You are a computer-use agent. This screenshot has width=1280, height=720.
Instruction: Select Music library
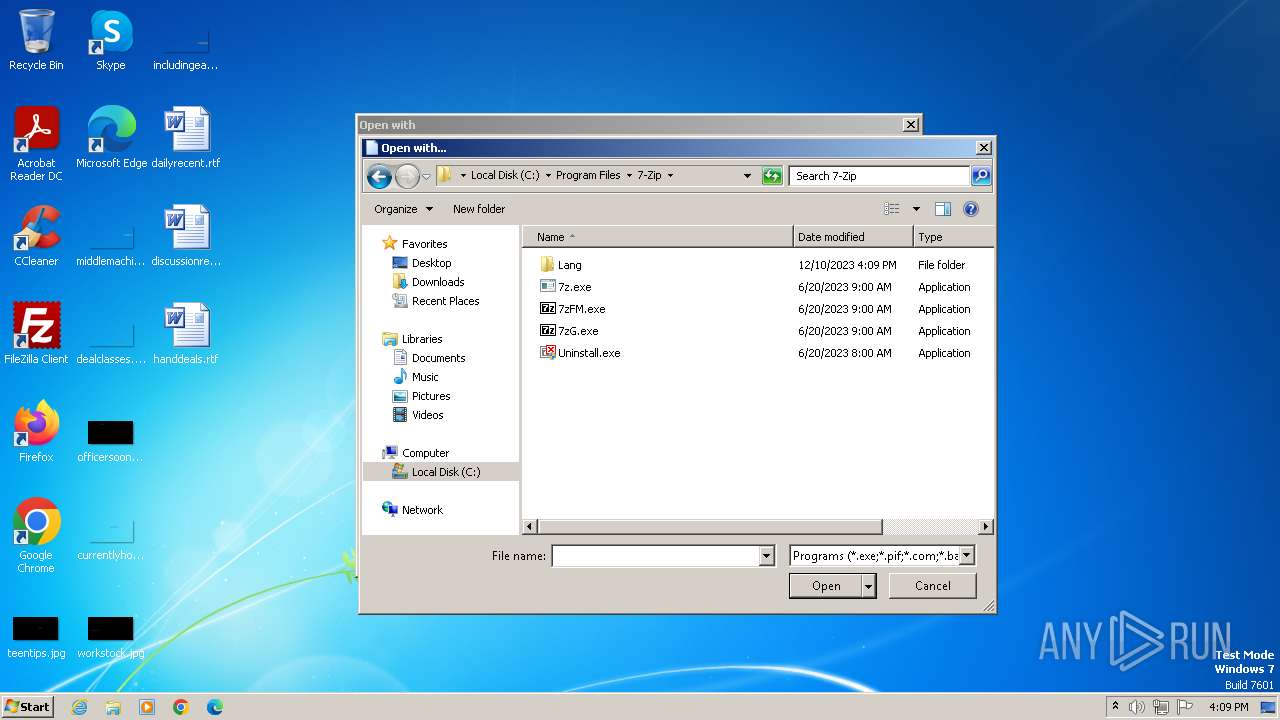pyautogui.click(x=425, y=377)
